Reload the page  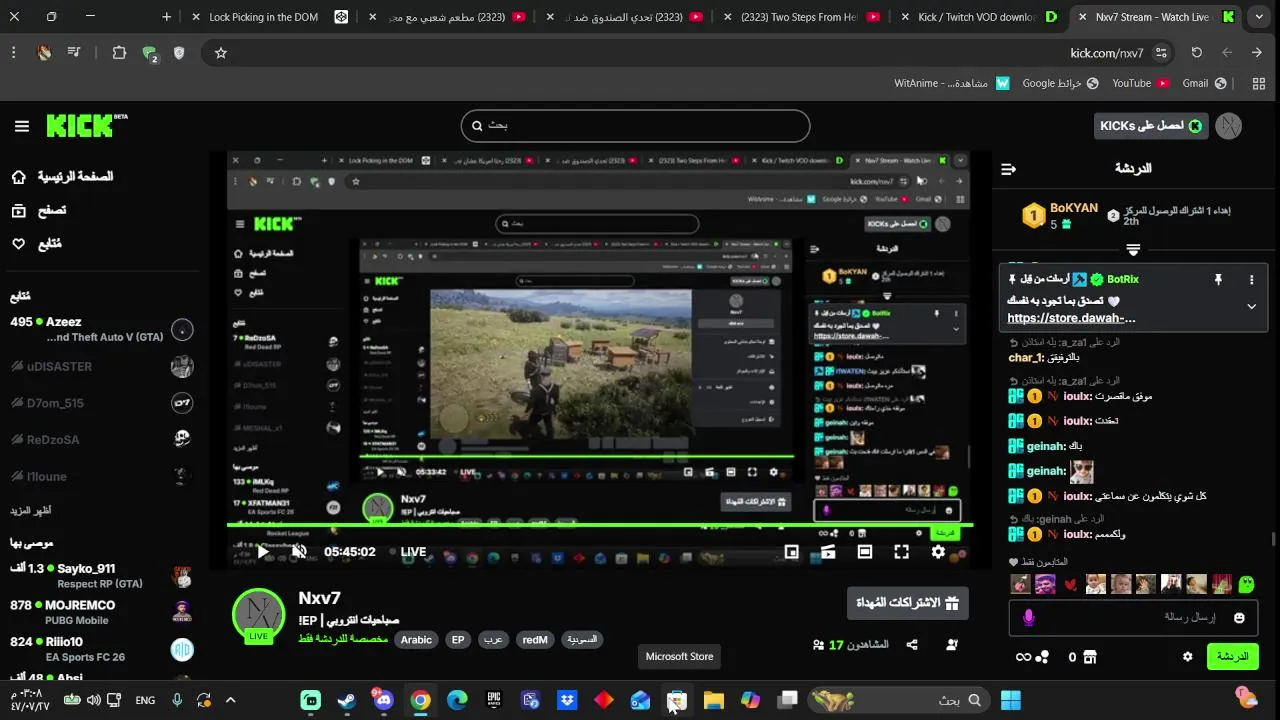click(x=1196, y=53)
